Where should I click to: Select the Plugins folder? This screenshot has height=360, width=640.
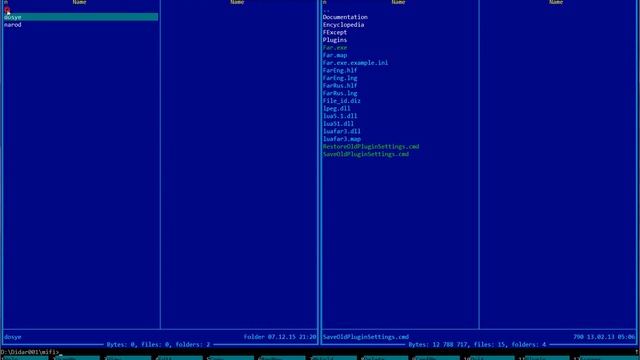coord(335,40)
